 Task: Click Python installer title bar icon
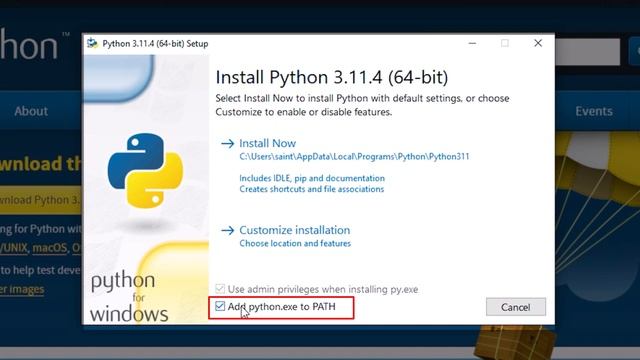93,43
